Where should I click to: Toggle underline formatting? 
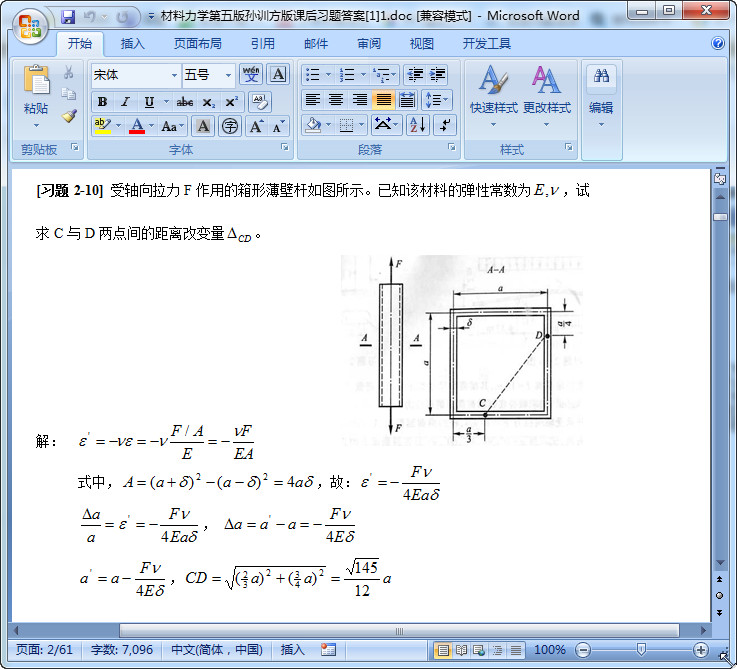[x=149, y=102]
